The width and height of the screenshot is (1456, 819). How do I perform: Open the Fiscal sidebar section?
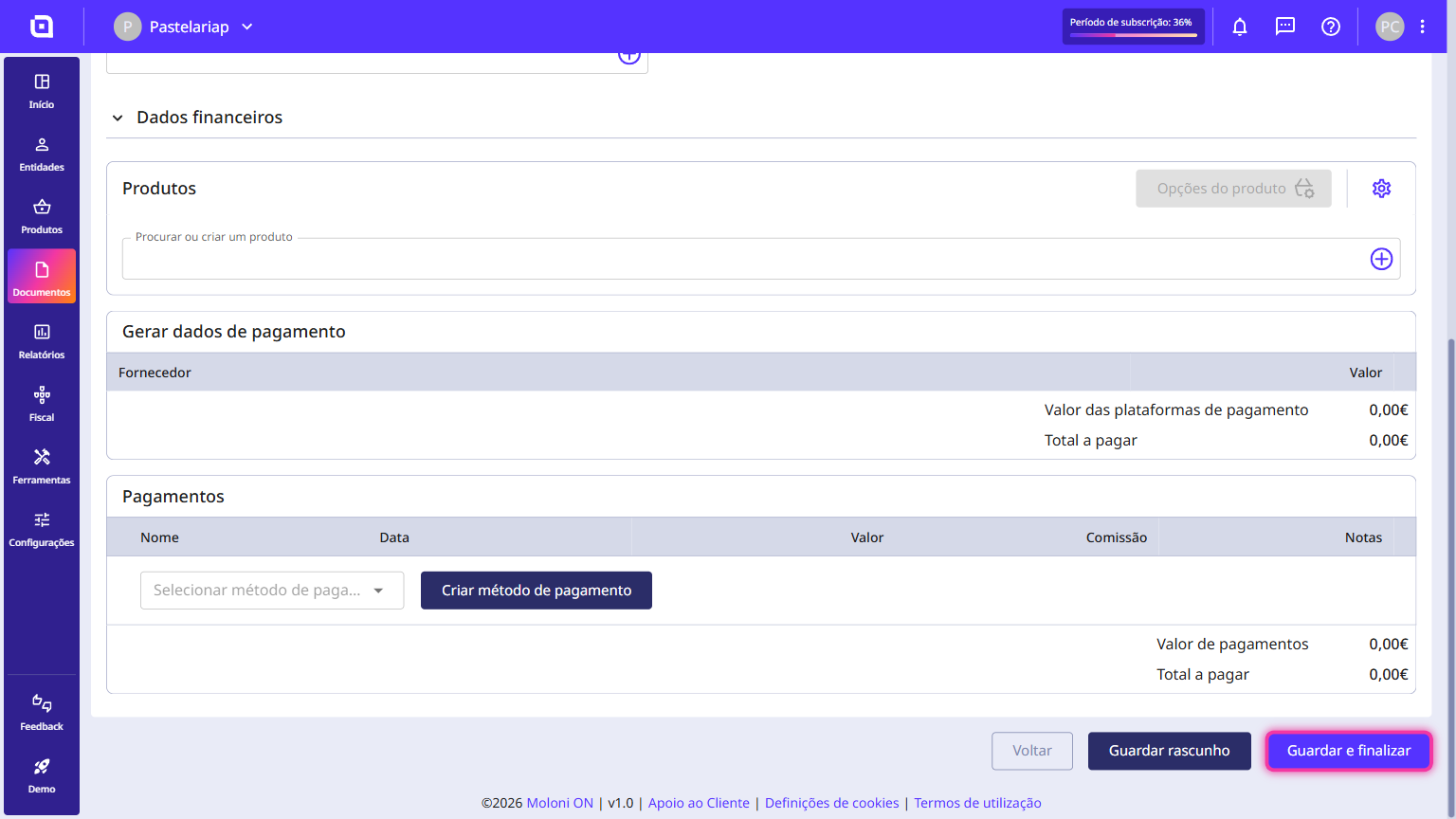coord(42,405)
